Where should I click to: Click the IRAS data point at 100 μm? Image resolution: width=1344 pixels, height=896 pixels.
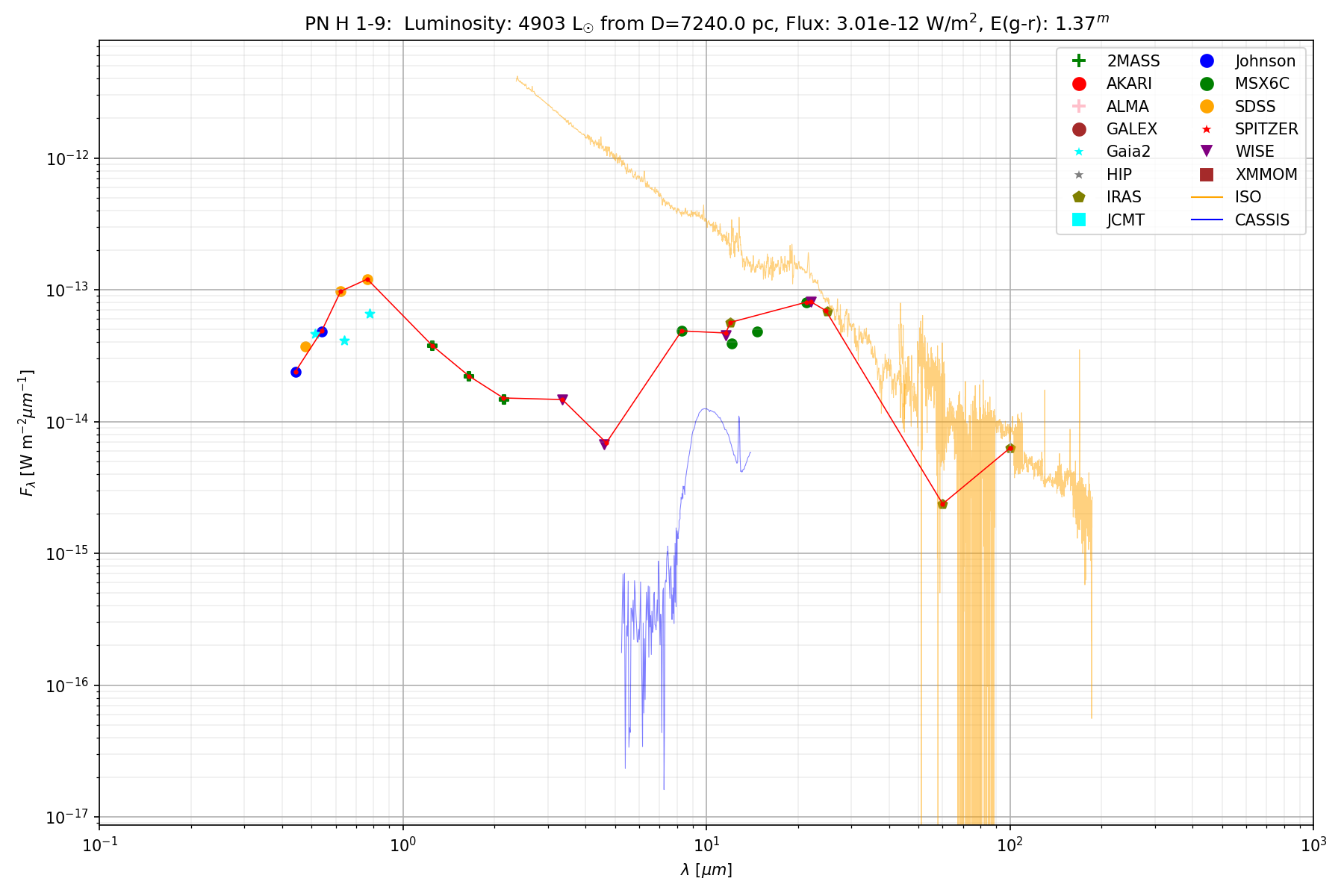(x=1010, y=448)
